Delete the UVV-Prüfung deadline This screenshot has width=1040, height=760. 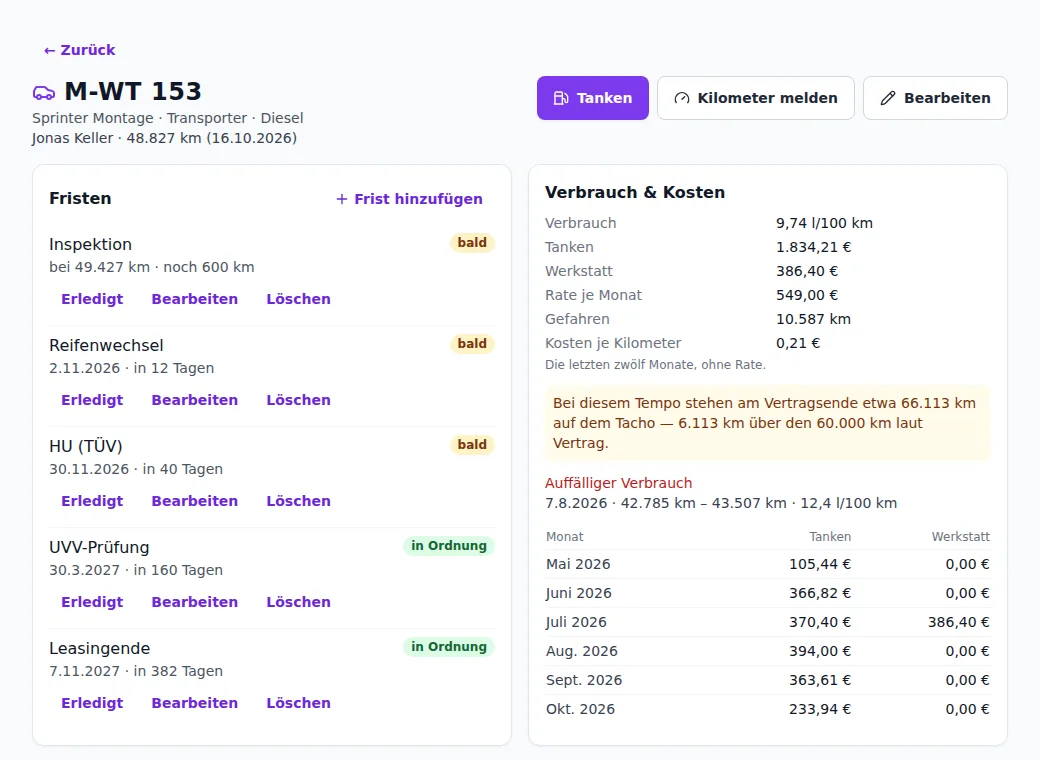click(x=298, y=602)
